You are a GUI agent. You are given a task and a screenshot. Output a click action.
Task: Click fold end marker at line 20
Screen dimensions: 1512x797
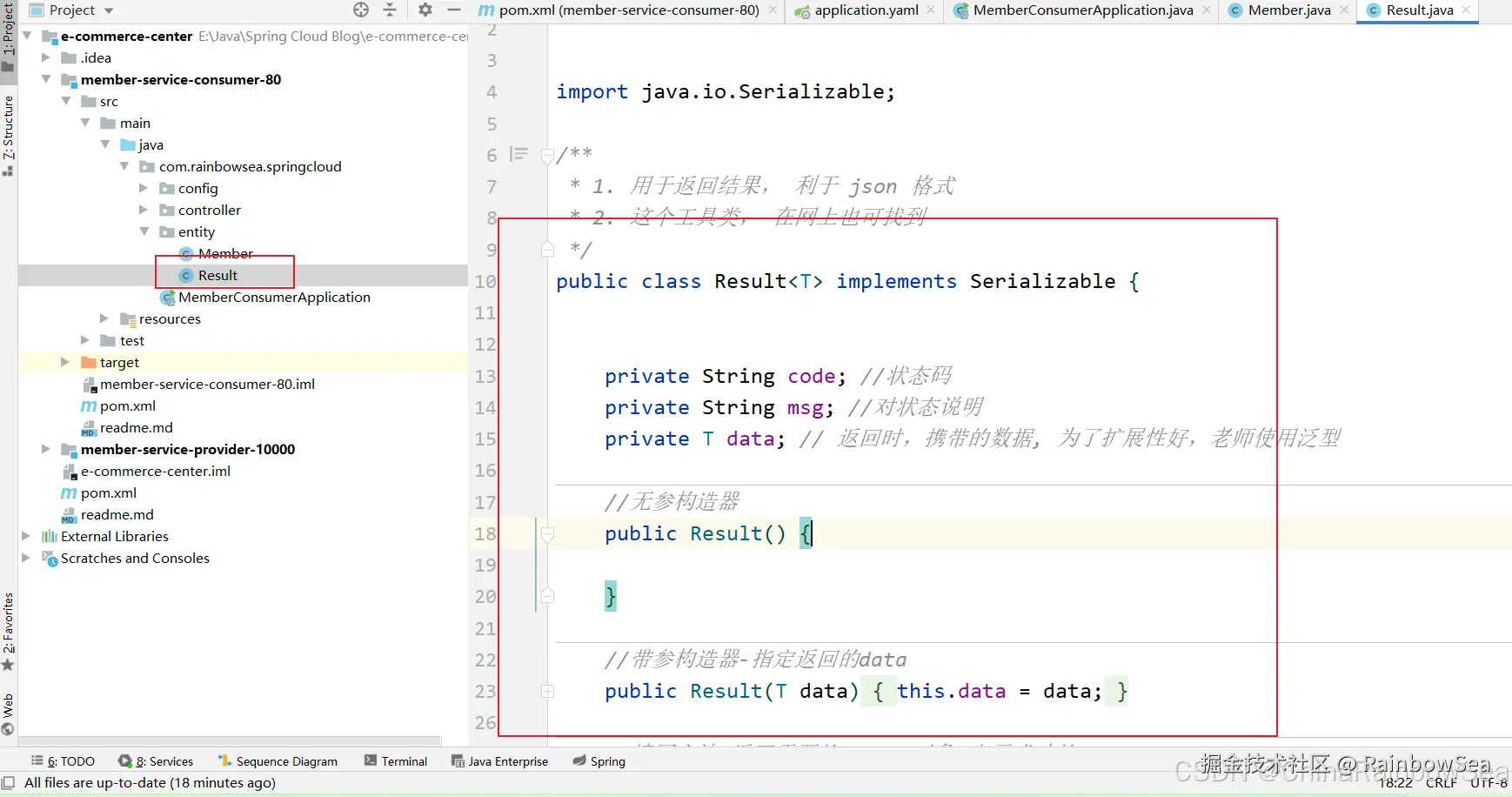(547, 596)
